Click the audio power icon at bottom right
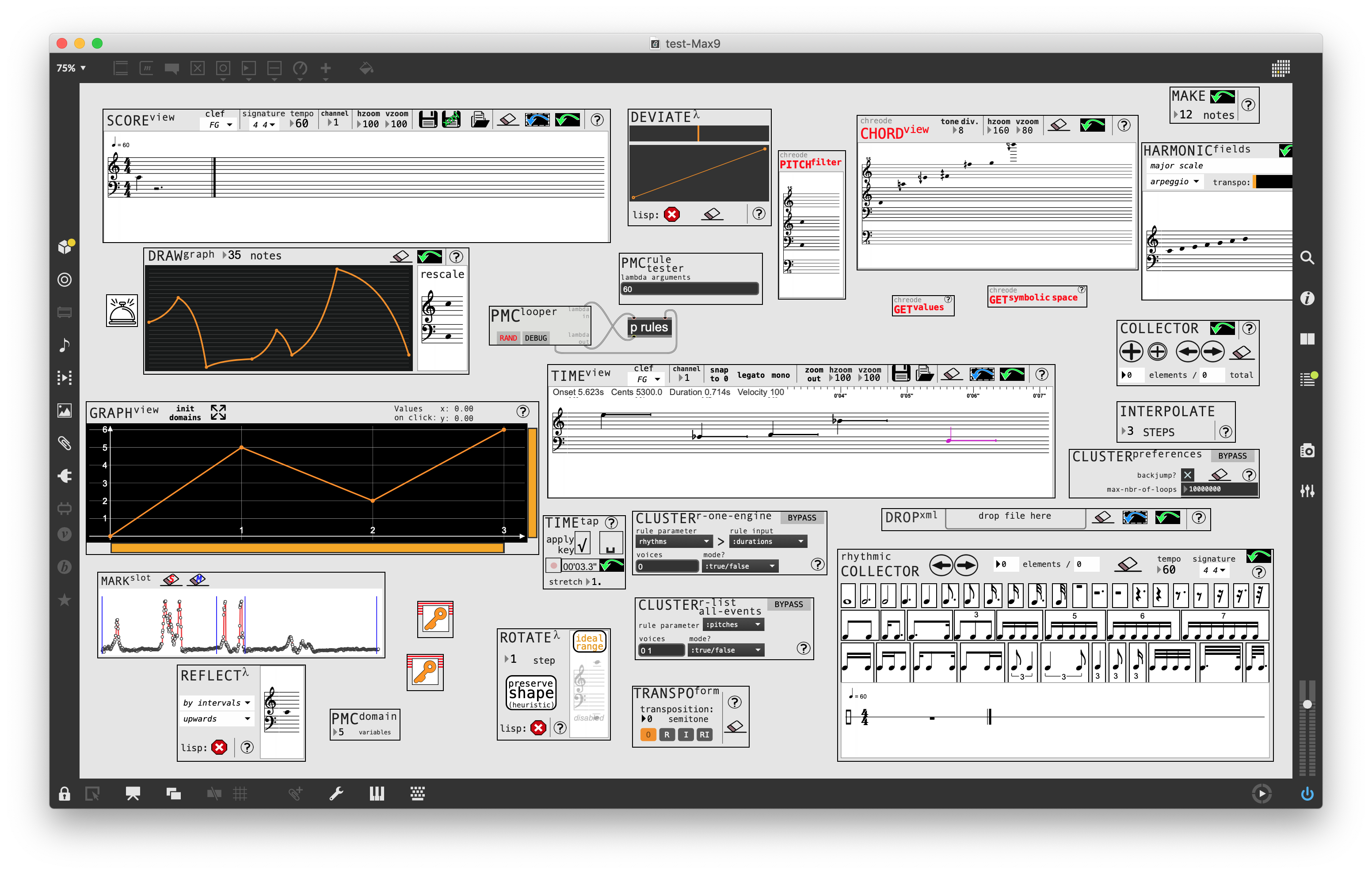Image resolution: width=1372 pixels, height=874 pixels. [x=1307, y=793]
